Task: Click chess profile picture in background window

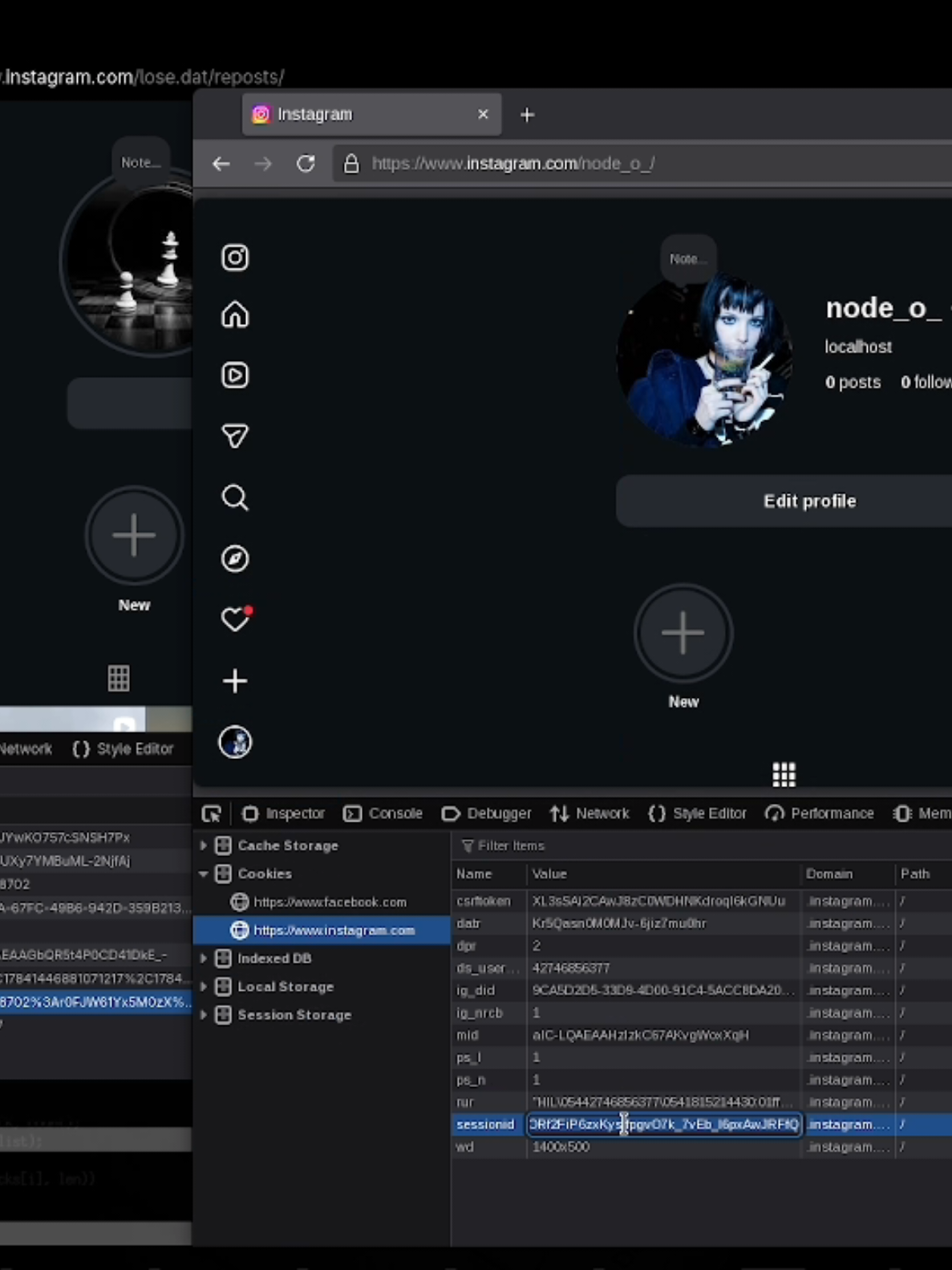Action: [x=128, y=262]
